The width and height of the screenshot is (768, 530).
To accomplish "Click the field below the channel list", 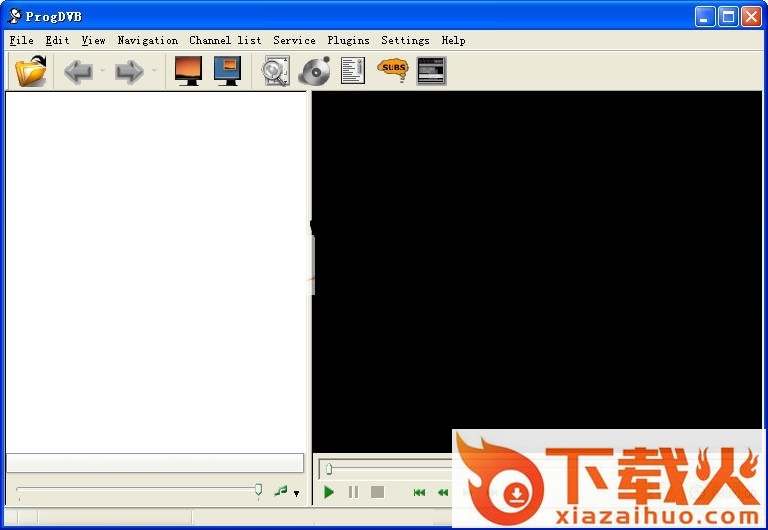I will point(155,463).
